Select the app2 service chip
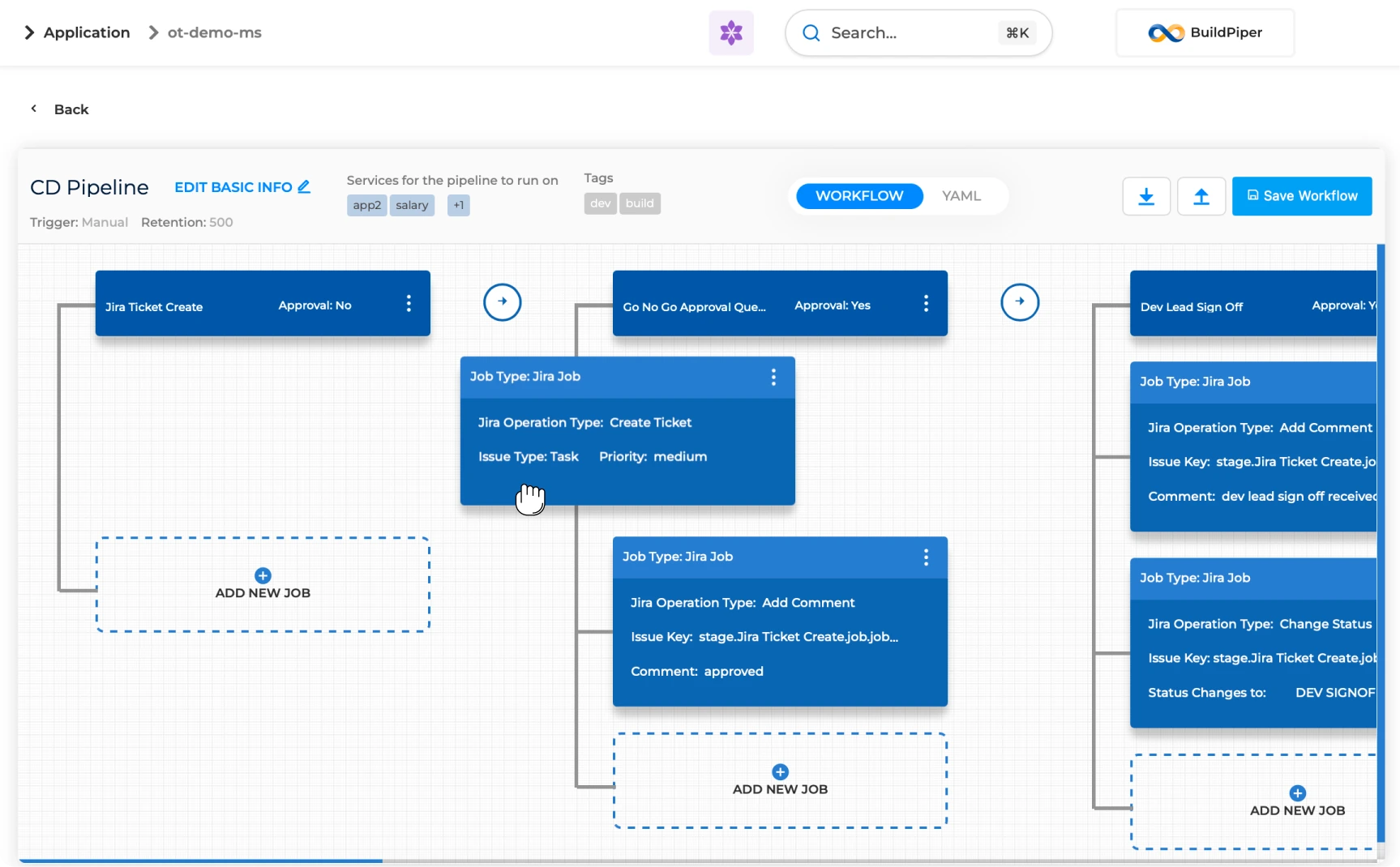The width and height of the screenshot is (1400, 867). (366, 205)
